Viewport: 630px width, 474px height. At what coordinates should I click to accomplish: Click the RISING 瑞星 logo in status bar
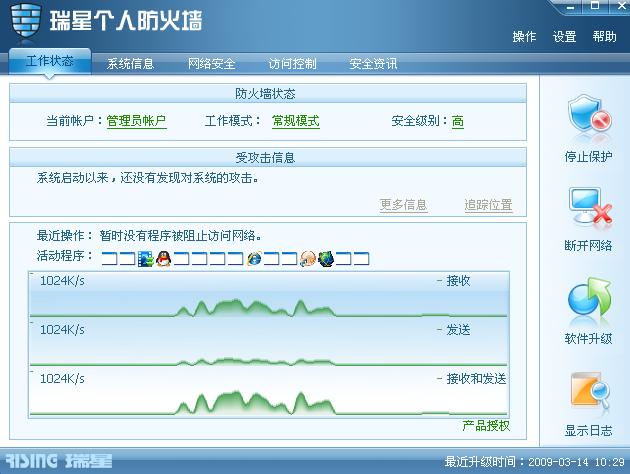pos(59,461)
